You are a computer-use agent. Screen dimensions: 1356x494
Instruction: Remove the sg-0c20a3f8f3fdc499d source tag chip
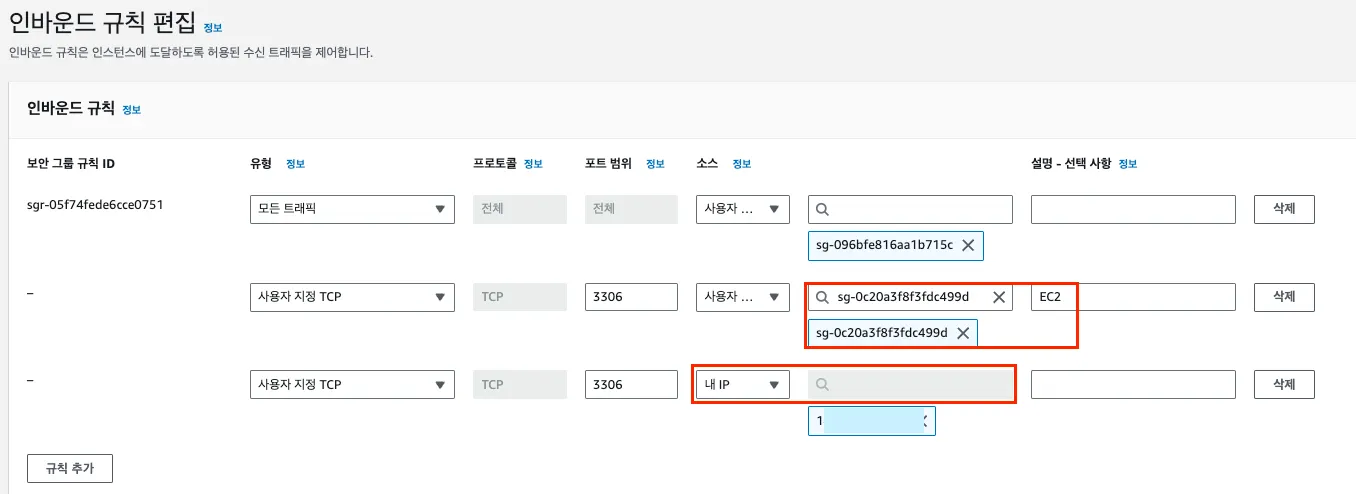click(963, 333)
